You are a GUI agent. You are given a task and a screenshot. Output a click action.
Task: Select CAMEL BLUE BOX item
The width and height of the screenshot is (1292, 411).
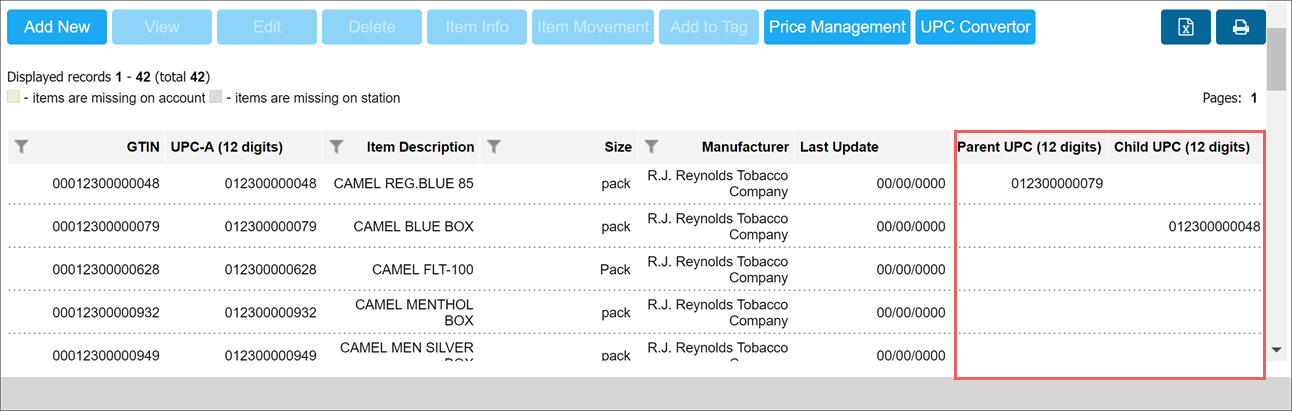tap(413, 226)
